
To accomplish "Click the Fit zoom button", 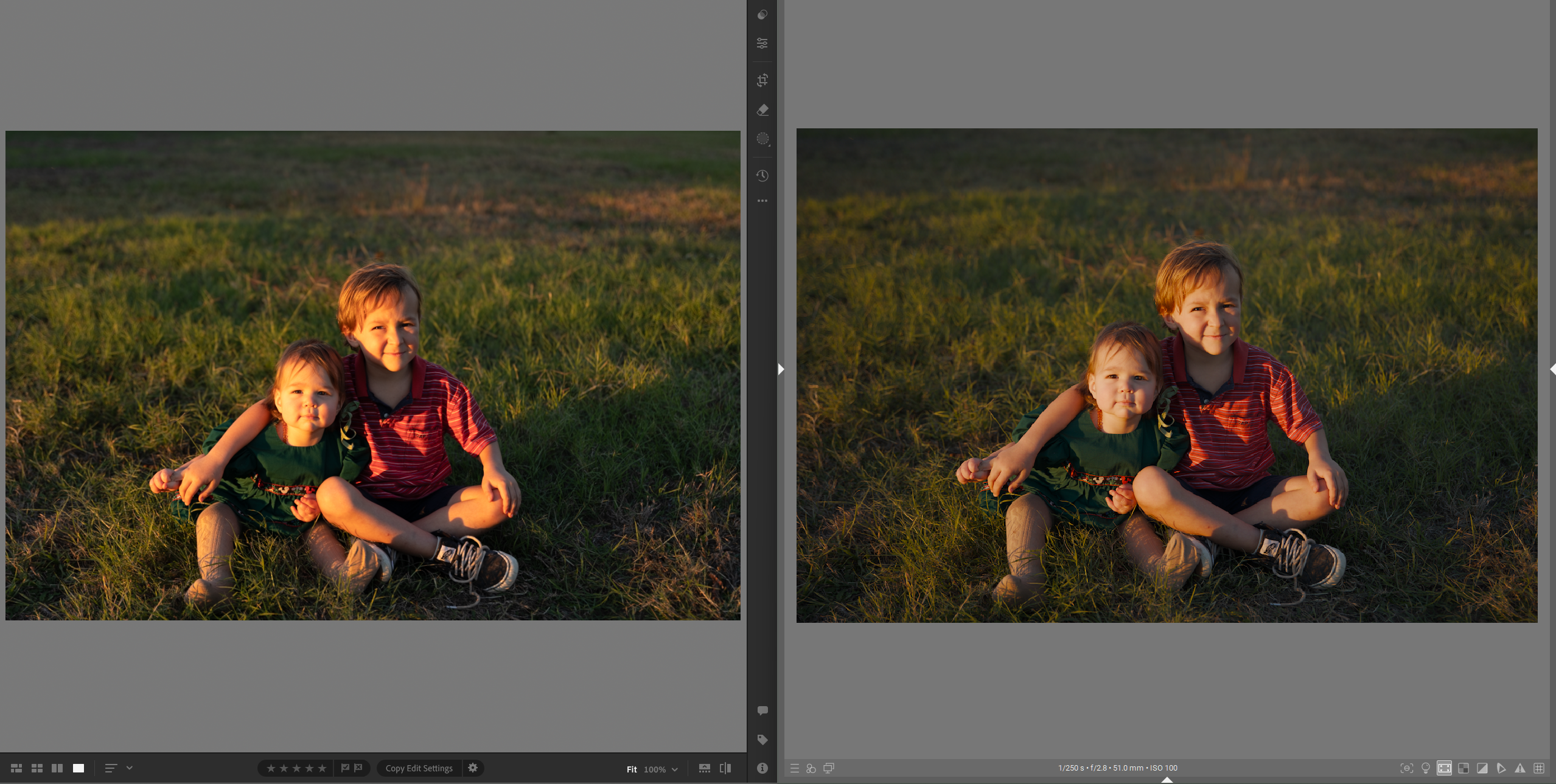I will pyautogui.click(x=632, y=769).
